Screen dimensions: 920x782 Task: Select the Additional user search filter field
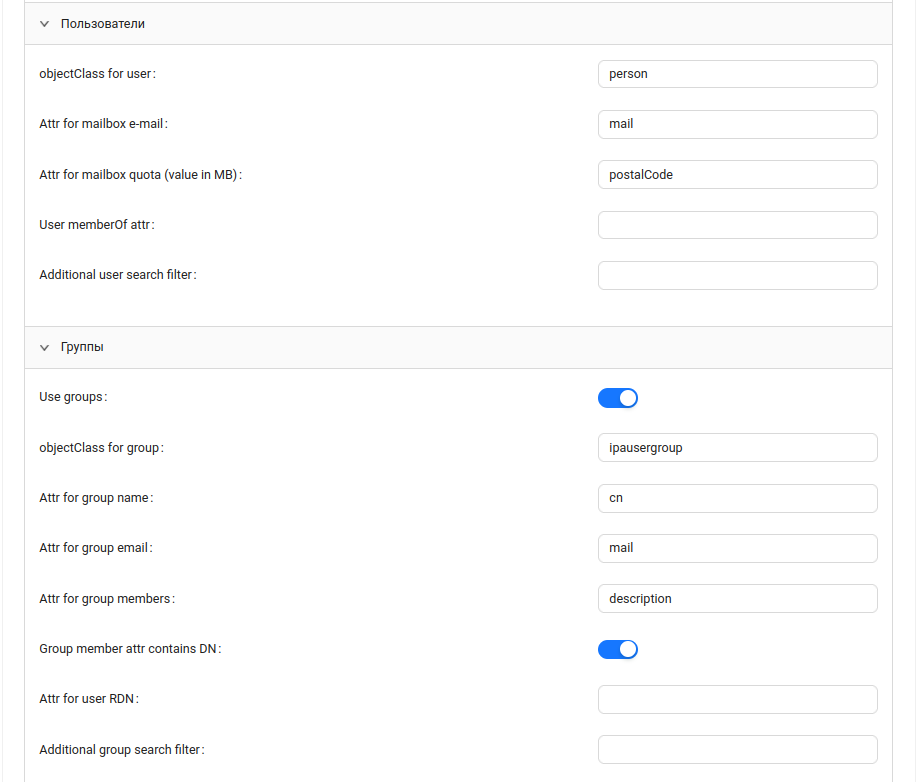(737, 275)
